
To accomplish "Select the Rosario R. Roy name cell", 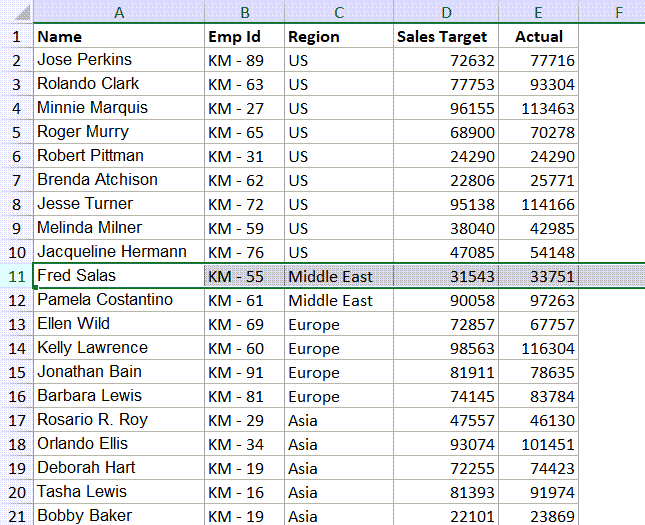I will coord(118,420).
